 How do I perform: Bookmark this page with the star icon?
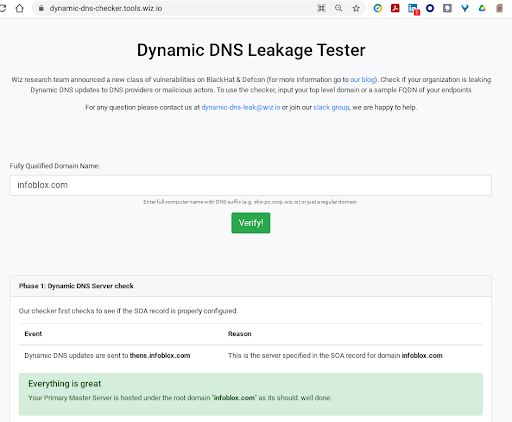pyautogui.click(x=356, y=8)
